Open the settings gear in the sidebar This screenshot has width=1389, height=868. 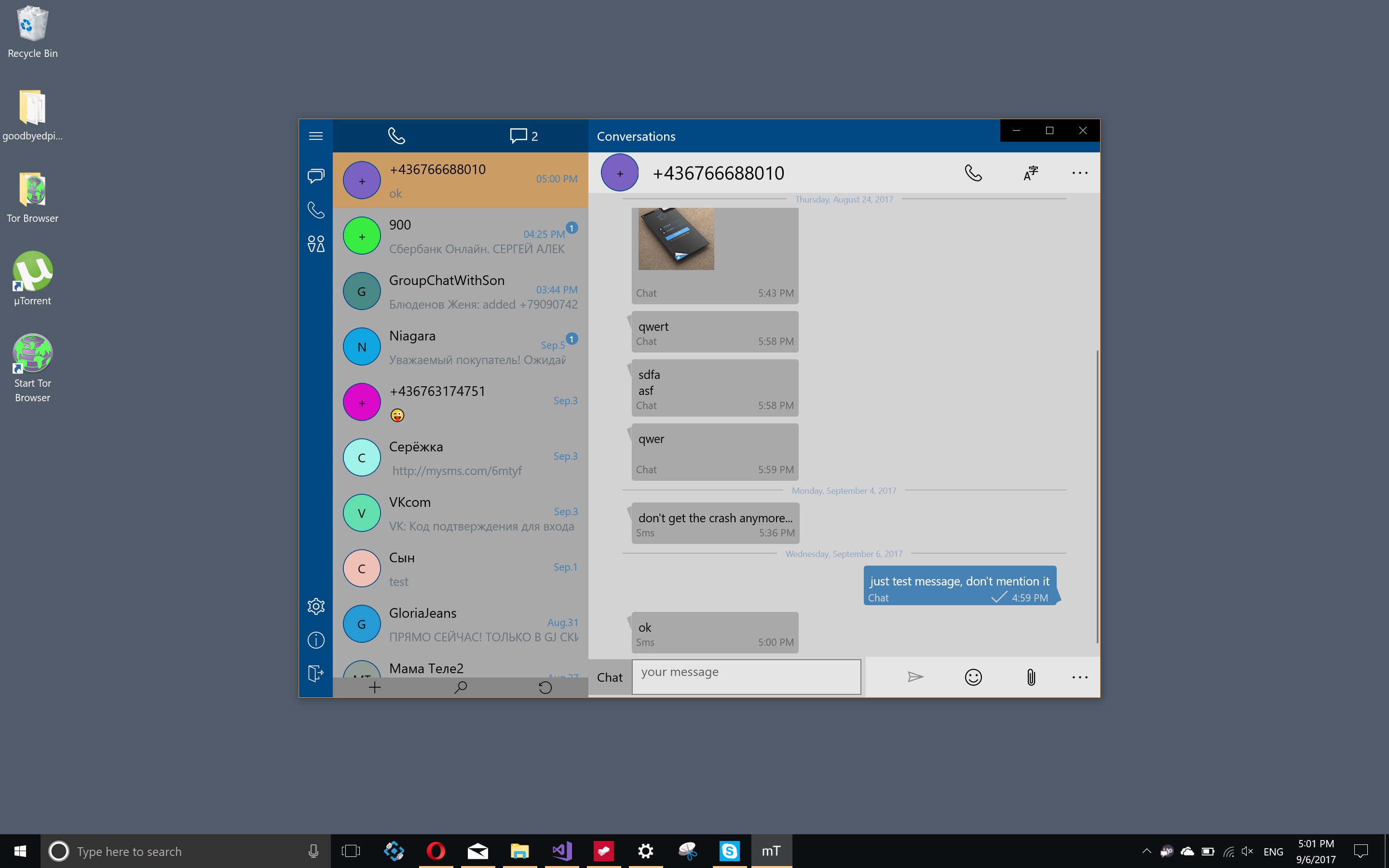pos(316,606)
